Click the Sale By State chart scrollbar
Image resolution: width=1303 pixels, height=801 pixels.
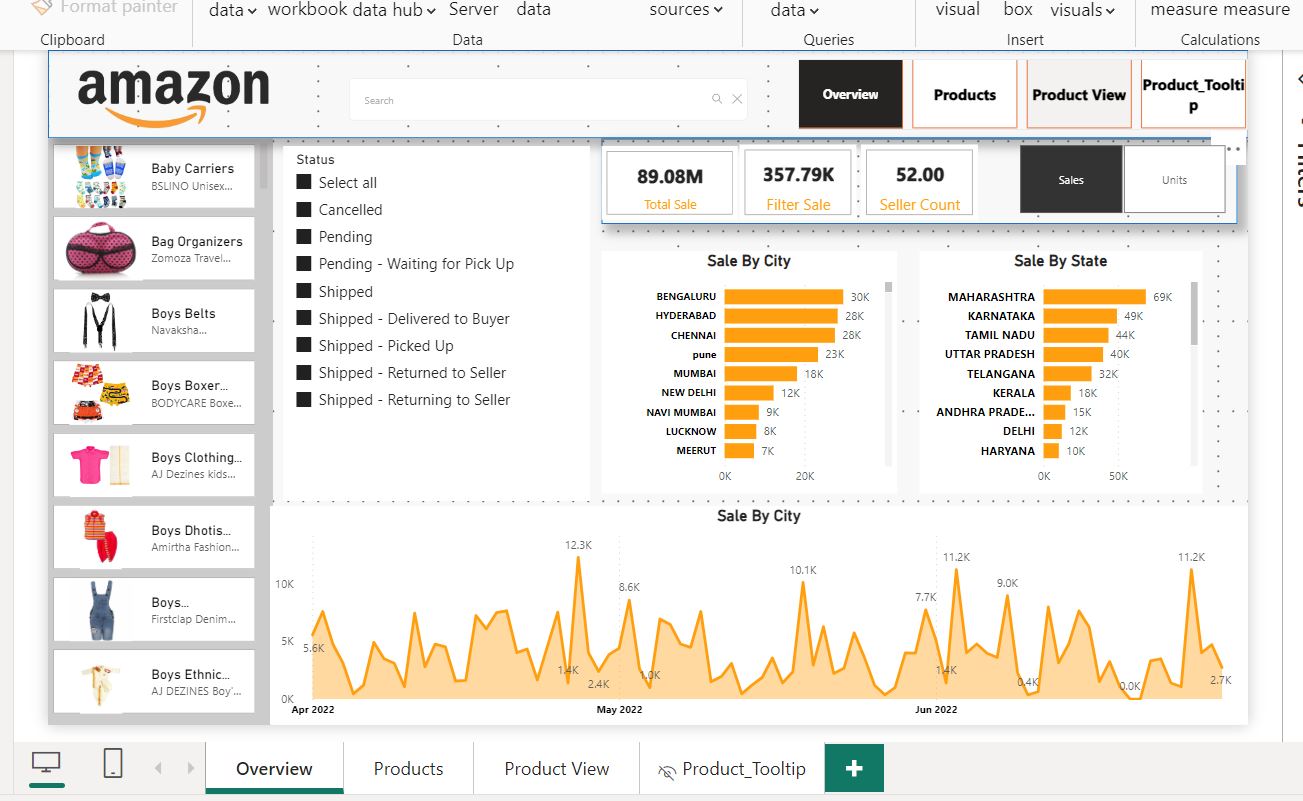[x=1194, y=314]
